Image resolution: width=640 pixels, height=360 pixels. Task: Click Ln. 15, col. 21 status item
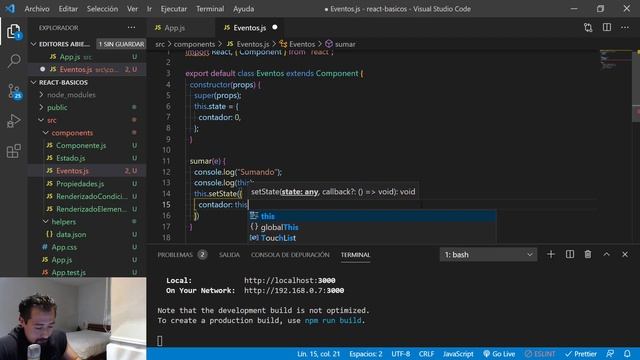tap(318, 354)
